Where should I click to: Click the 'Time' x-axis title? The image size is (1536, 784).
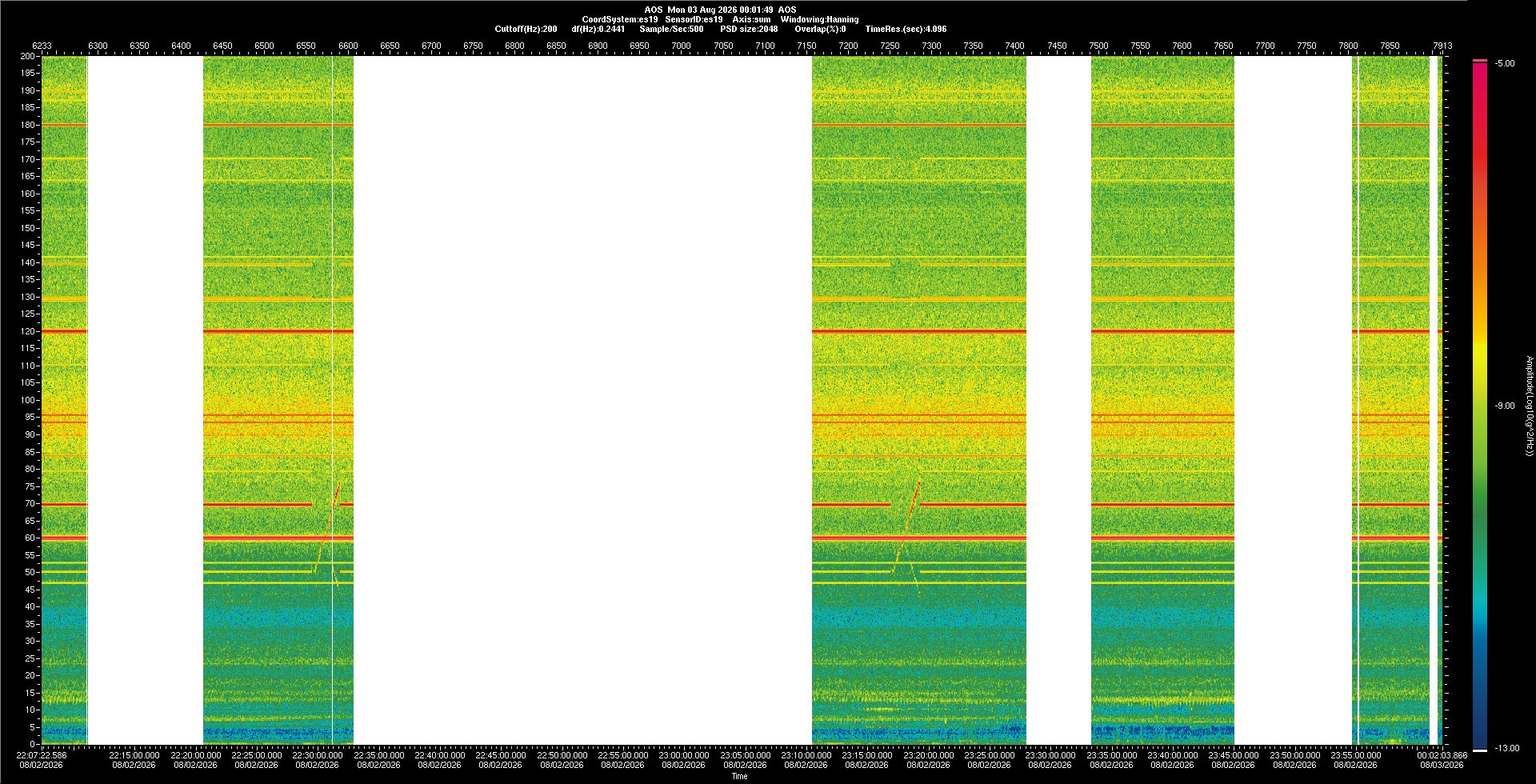(739, 776)
